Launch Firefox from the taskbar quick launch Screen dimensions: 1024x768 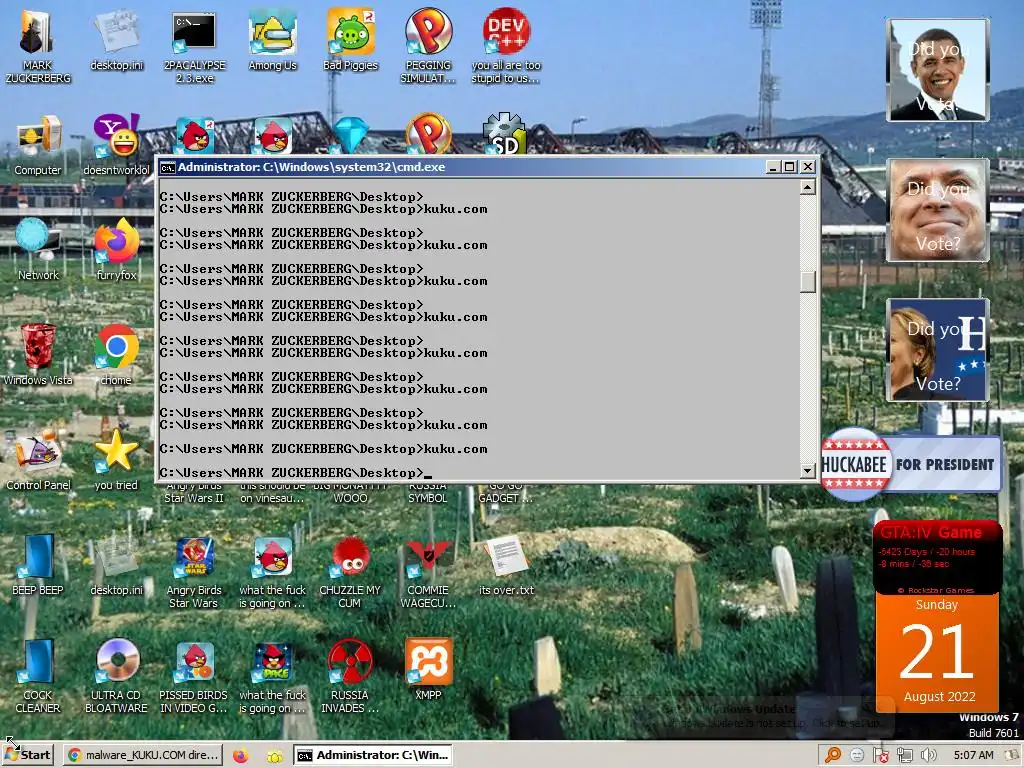point(240,756)
